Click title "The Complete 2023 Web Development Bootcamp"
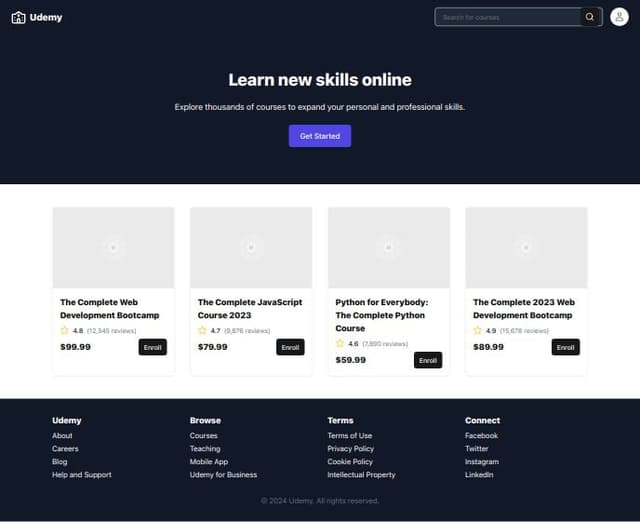The width and height of the screenshot is (640, 522). tap(524, 309)
